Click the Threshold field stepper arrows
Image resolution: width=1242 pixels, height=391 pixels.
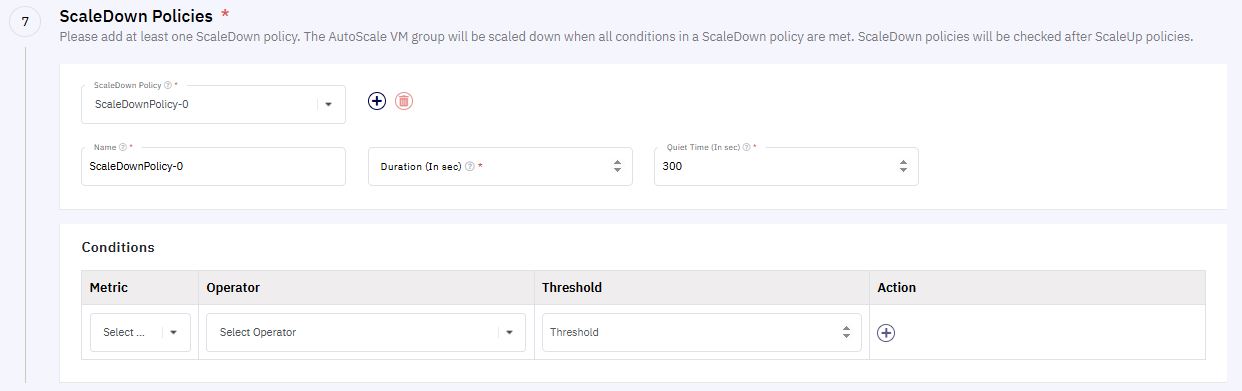click(846, 332)
